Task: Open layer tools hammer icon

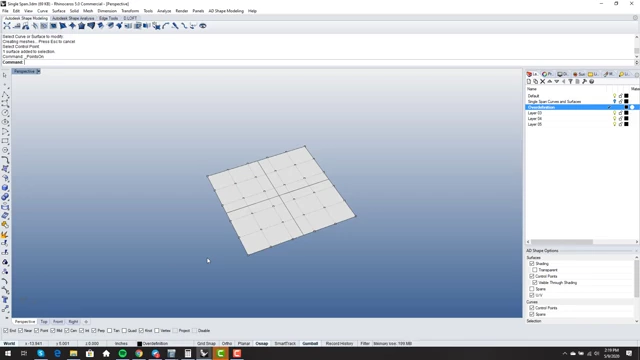Action: (x=584, y=82)
